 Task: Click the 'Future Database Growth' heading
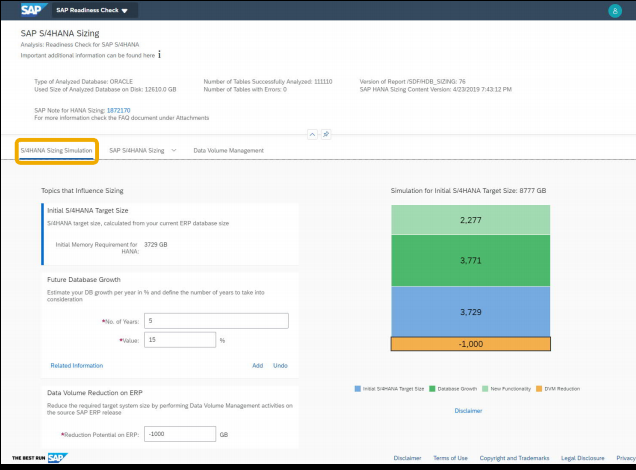point(84,279)
